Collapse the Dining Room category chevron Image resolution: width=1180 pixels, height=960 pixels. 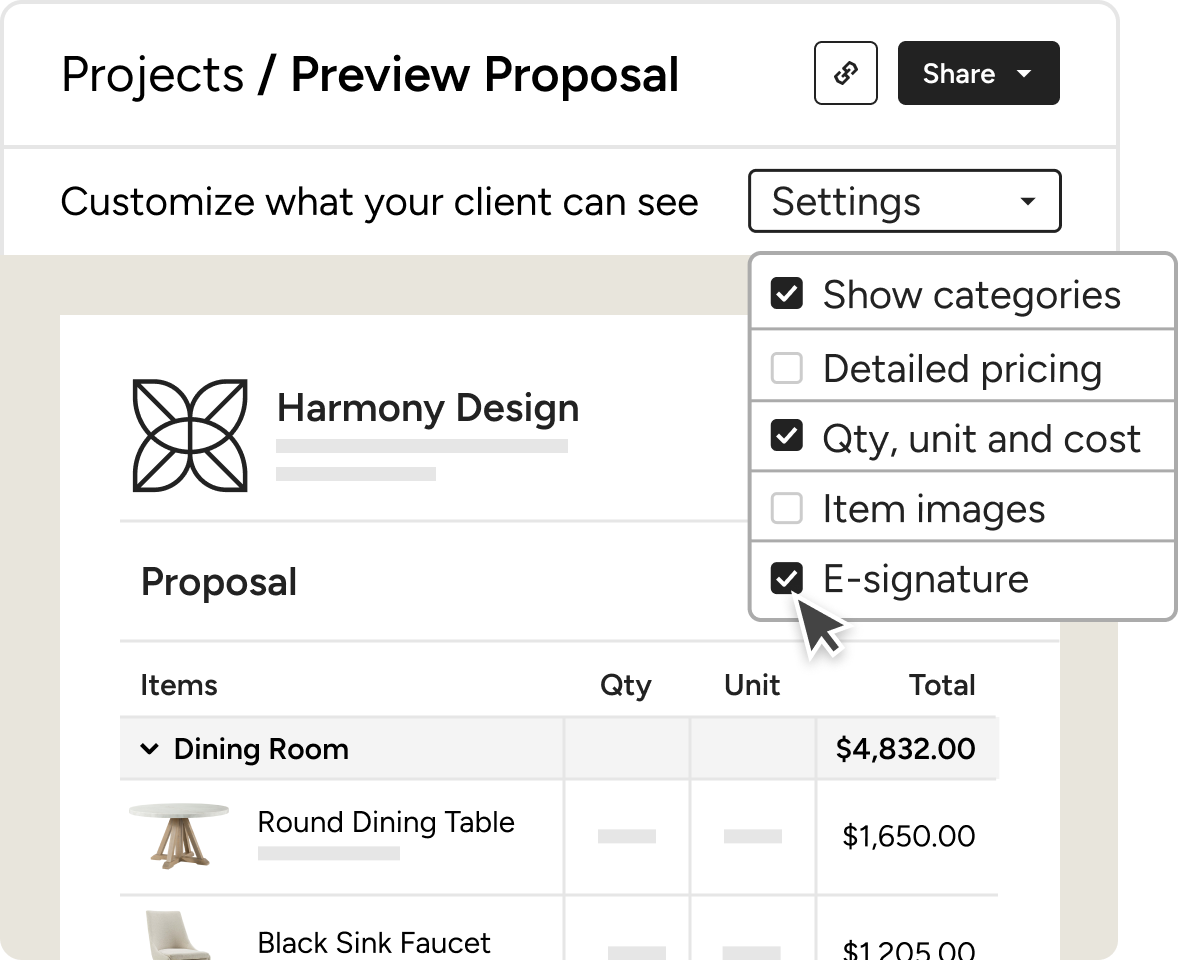[150, 749]
